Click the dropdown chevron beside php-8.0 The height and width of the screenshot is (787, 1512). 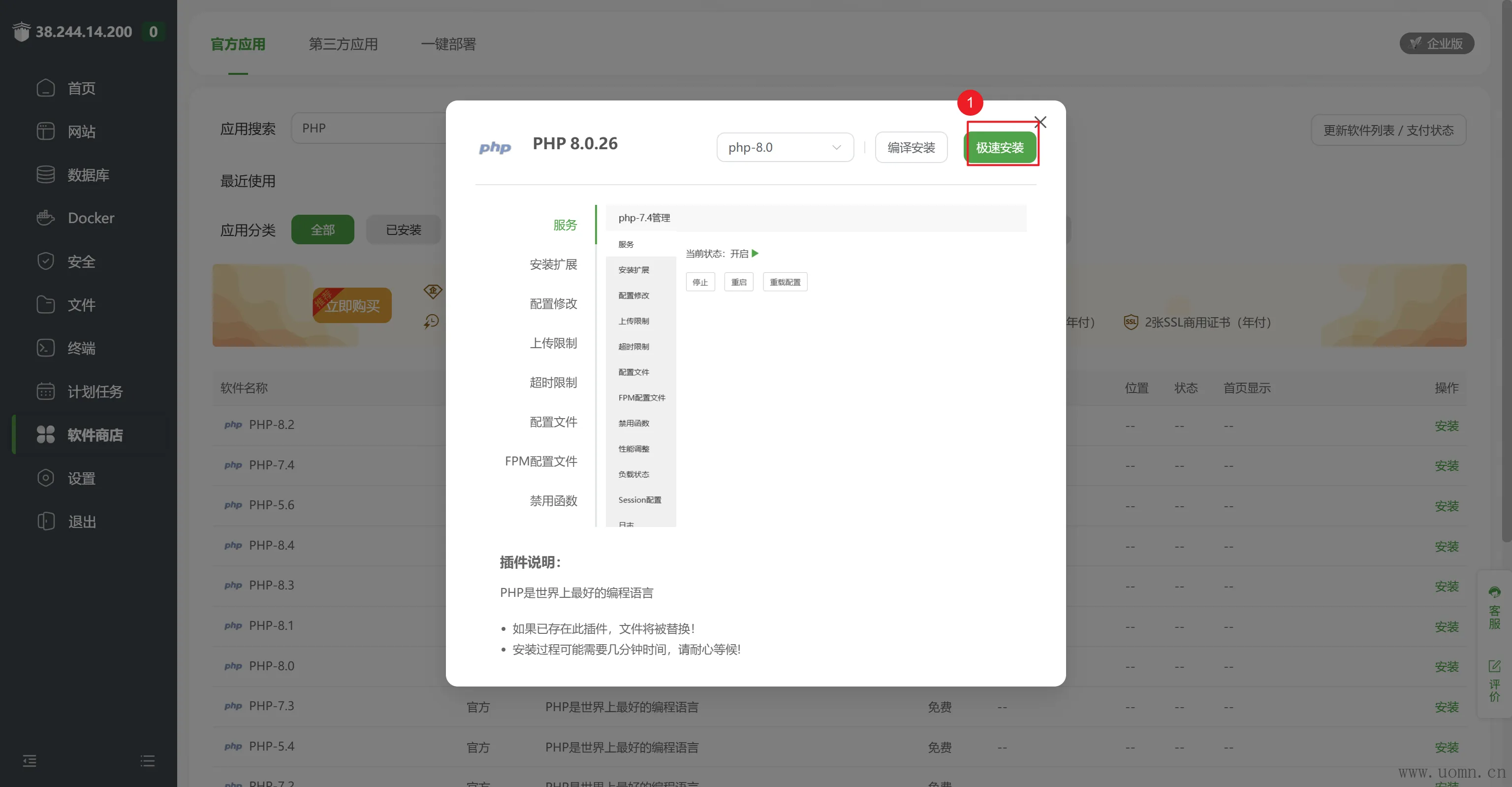coord(836,147)
